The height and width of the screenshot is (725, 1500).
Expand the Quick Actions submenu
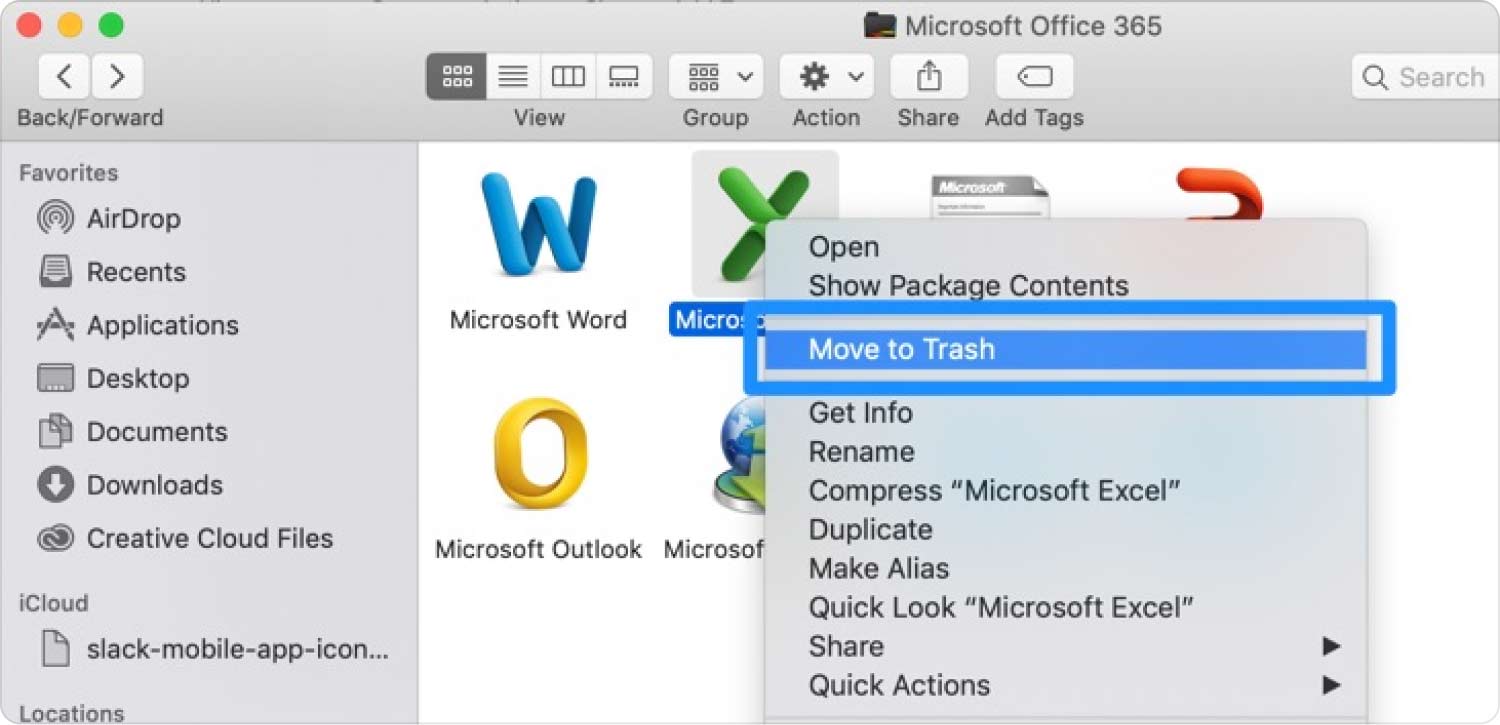click(1066, 685)
